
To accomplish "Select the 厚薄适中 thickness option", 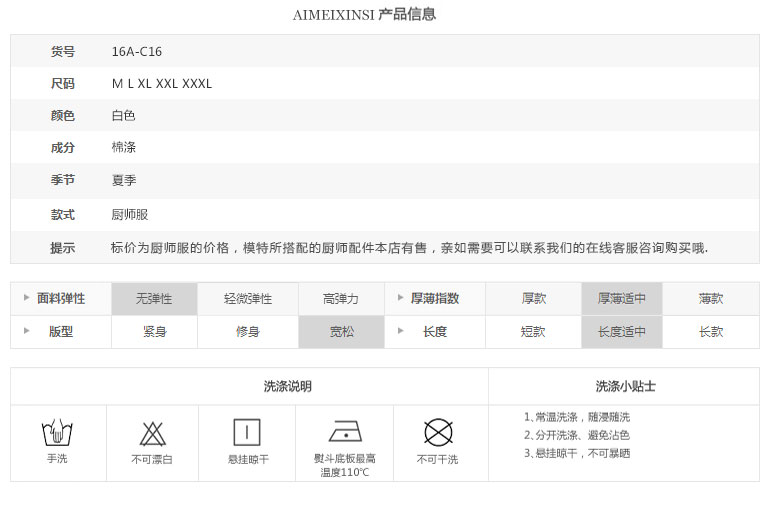I will point(622,299).
